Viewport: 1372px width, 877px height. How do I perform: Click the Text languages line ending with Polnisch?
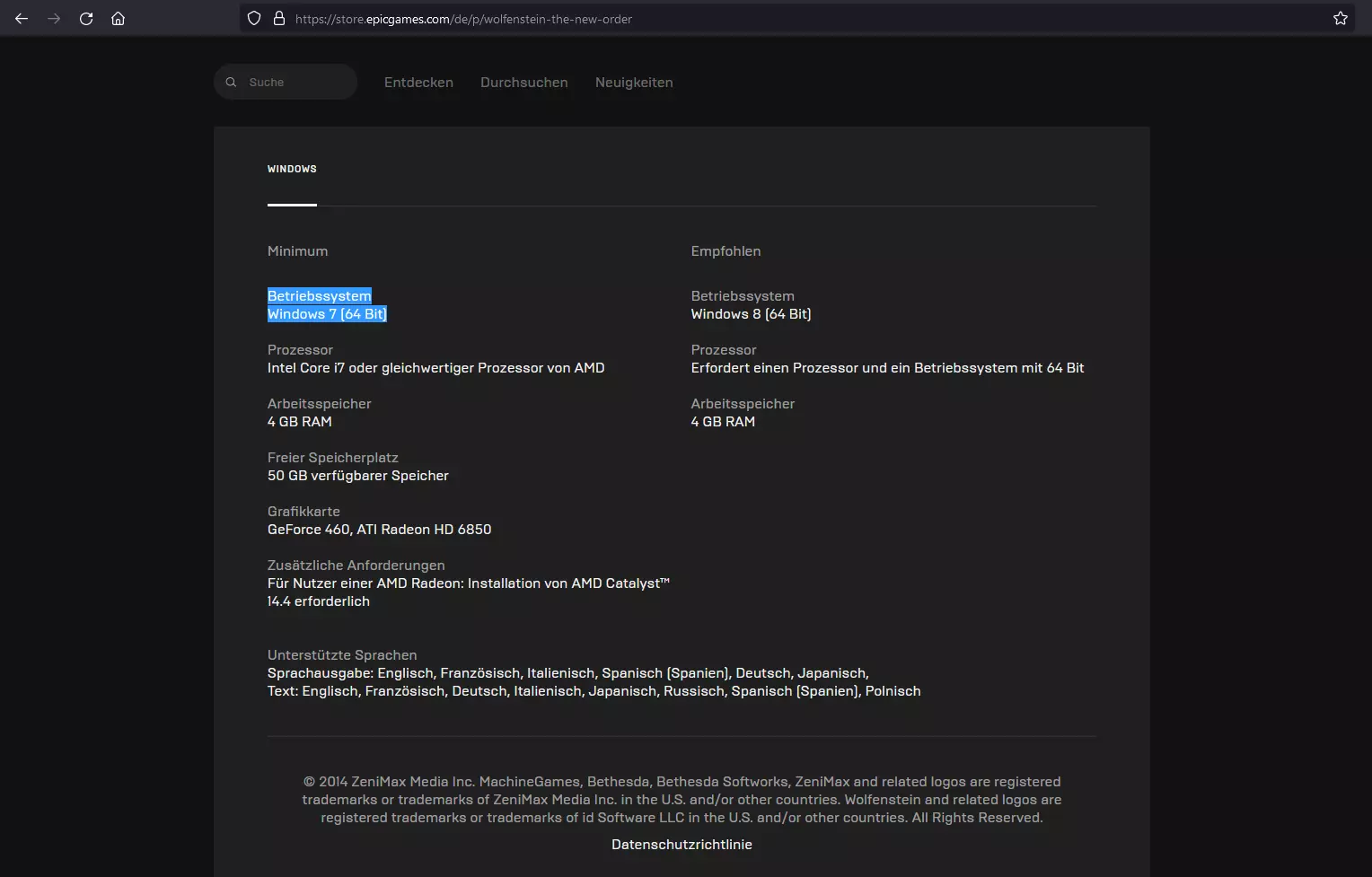point(594,691)
